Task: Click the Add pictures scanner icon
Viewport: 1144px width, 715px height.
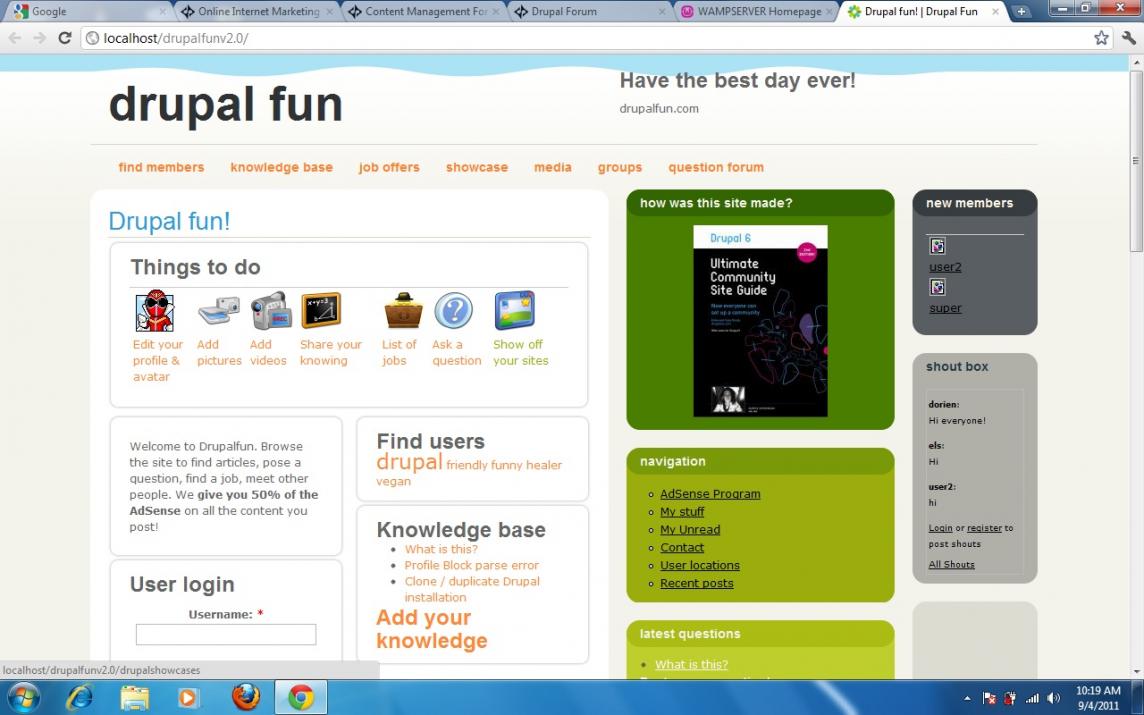Action: [x=219, y=311]
